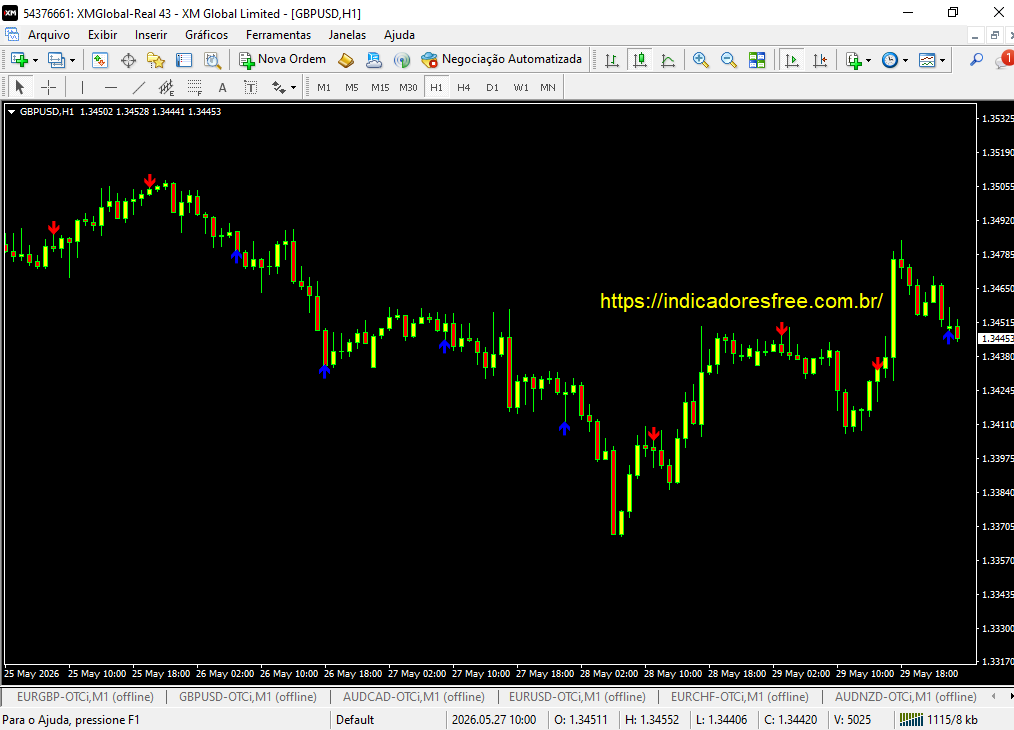Tile windows with the grid icon
Screen dimensions: 1014x730
[757, 60]
